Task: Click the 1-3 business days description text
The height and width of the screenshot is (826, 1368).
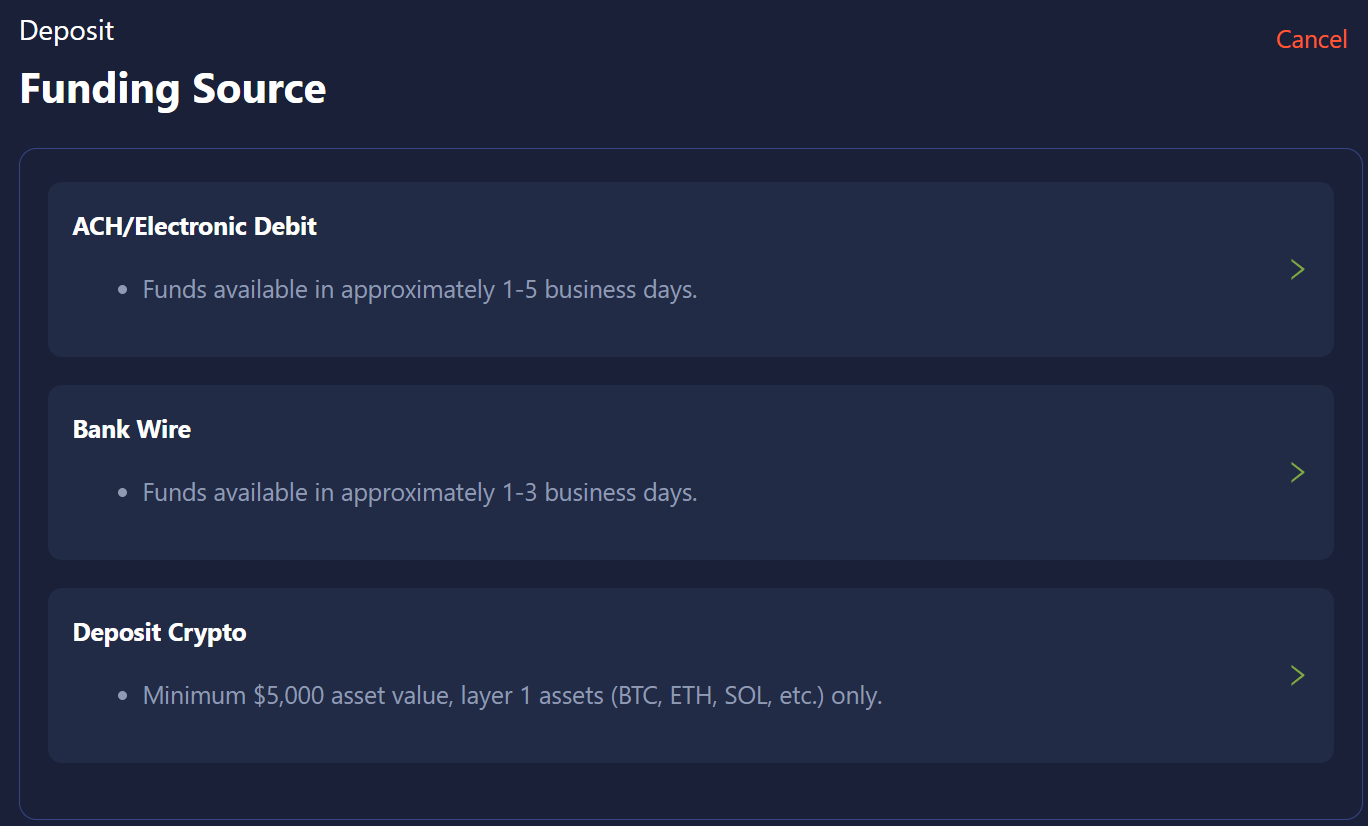Action: pos(419,493)
